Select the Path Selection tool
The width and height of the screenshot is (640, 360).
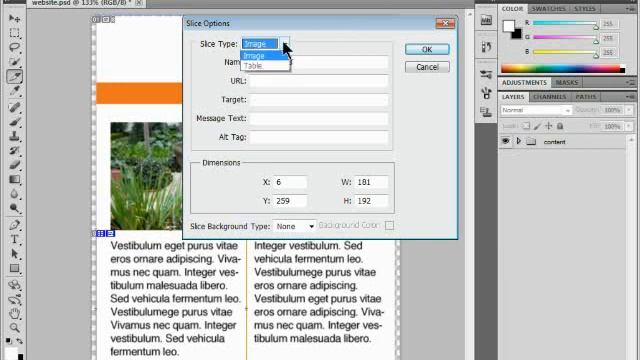[x=14, y=254]
